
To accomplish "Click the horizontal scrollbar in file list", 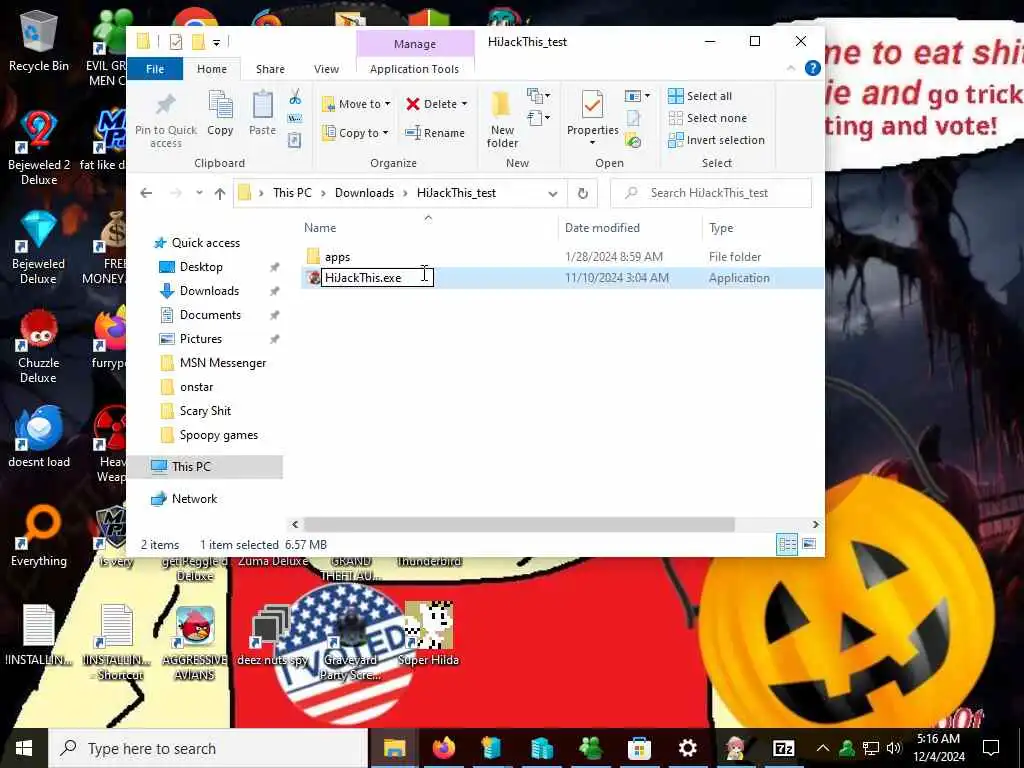I will click(519, 524).
